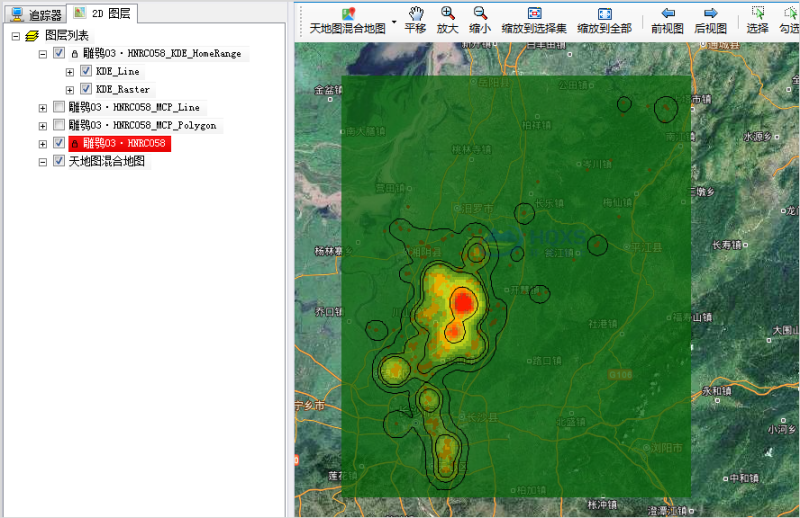Image resolution: width=800 pixels, height=518 pixels.
Task: Switch to the 追踪器 tab
Action: tap(36, 14)
